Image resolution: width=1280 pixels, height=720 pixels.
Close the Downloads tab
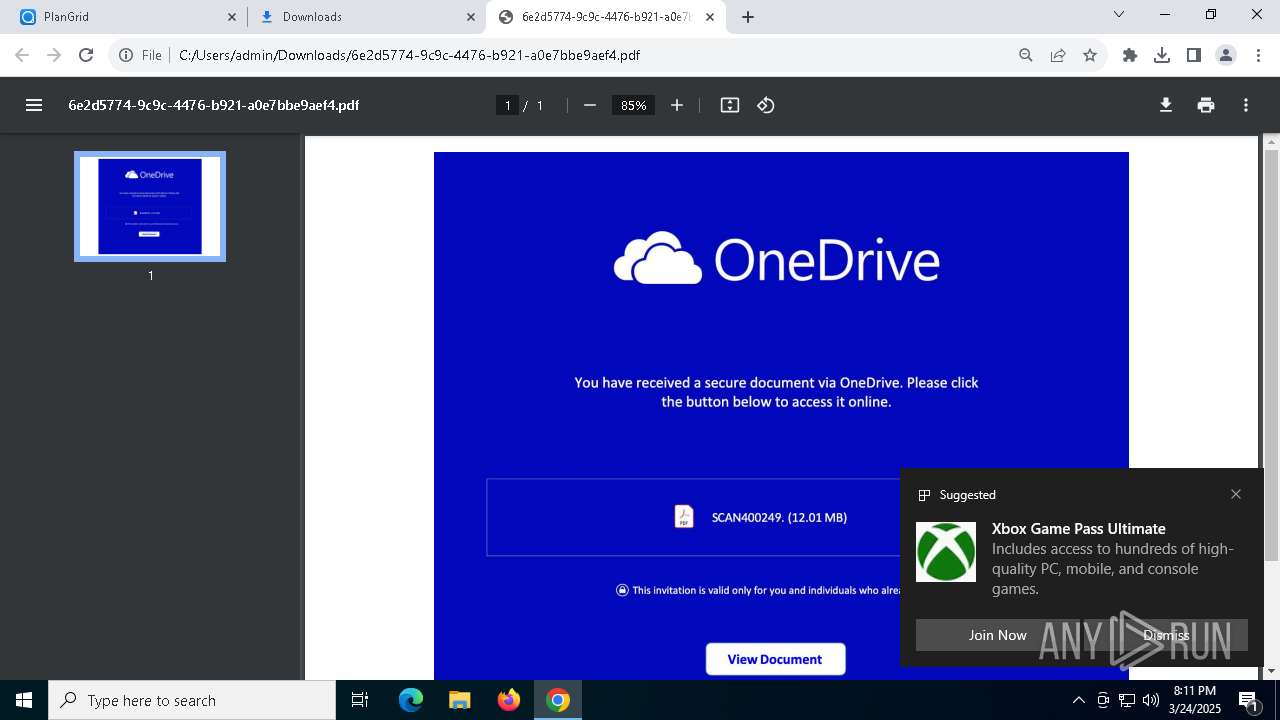[471, 17]
